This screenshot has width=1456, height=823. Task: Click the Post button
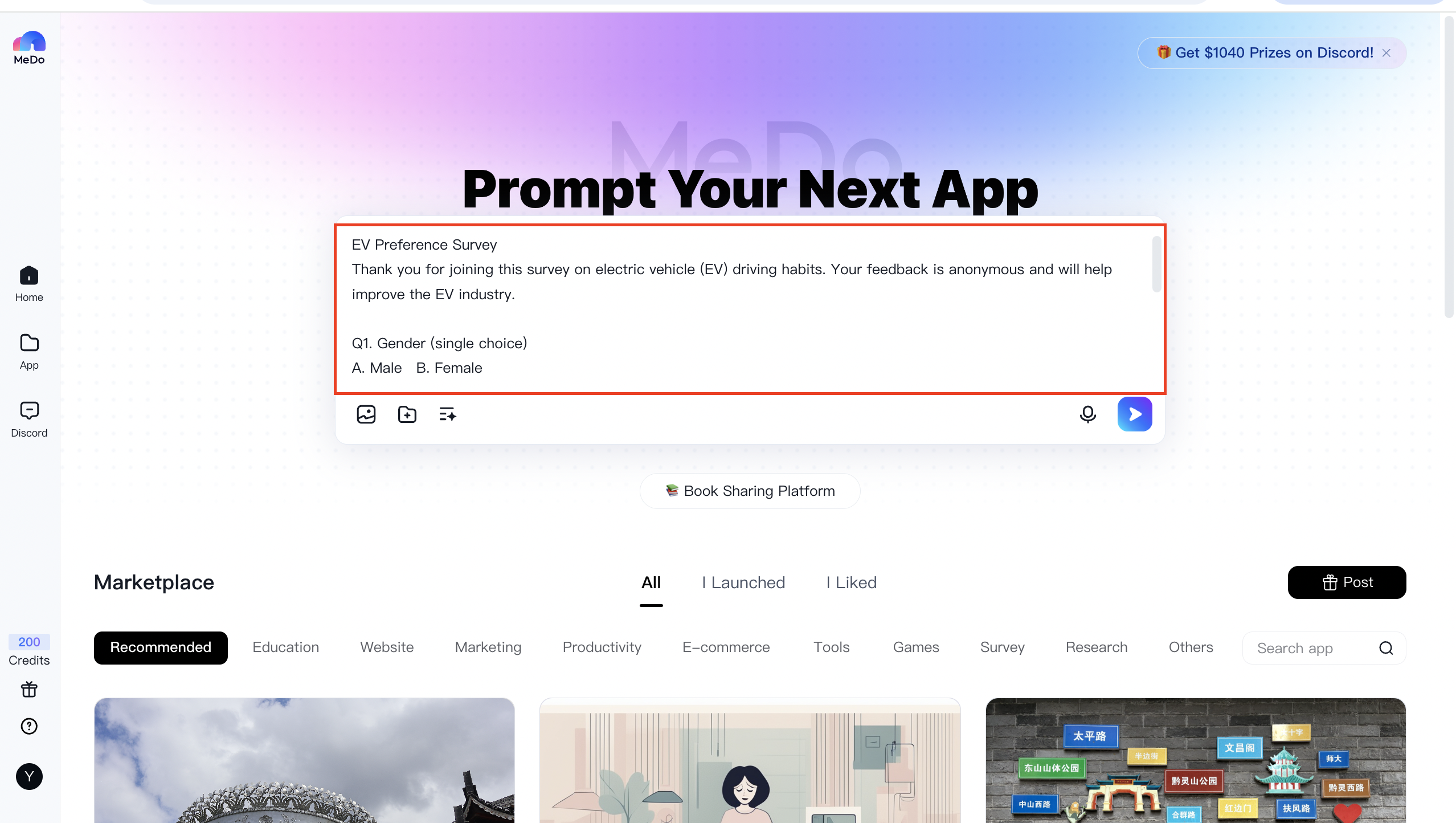pos(1347,582)
